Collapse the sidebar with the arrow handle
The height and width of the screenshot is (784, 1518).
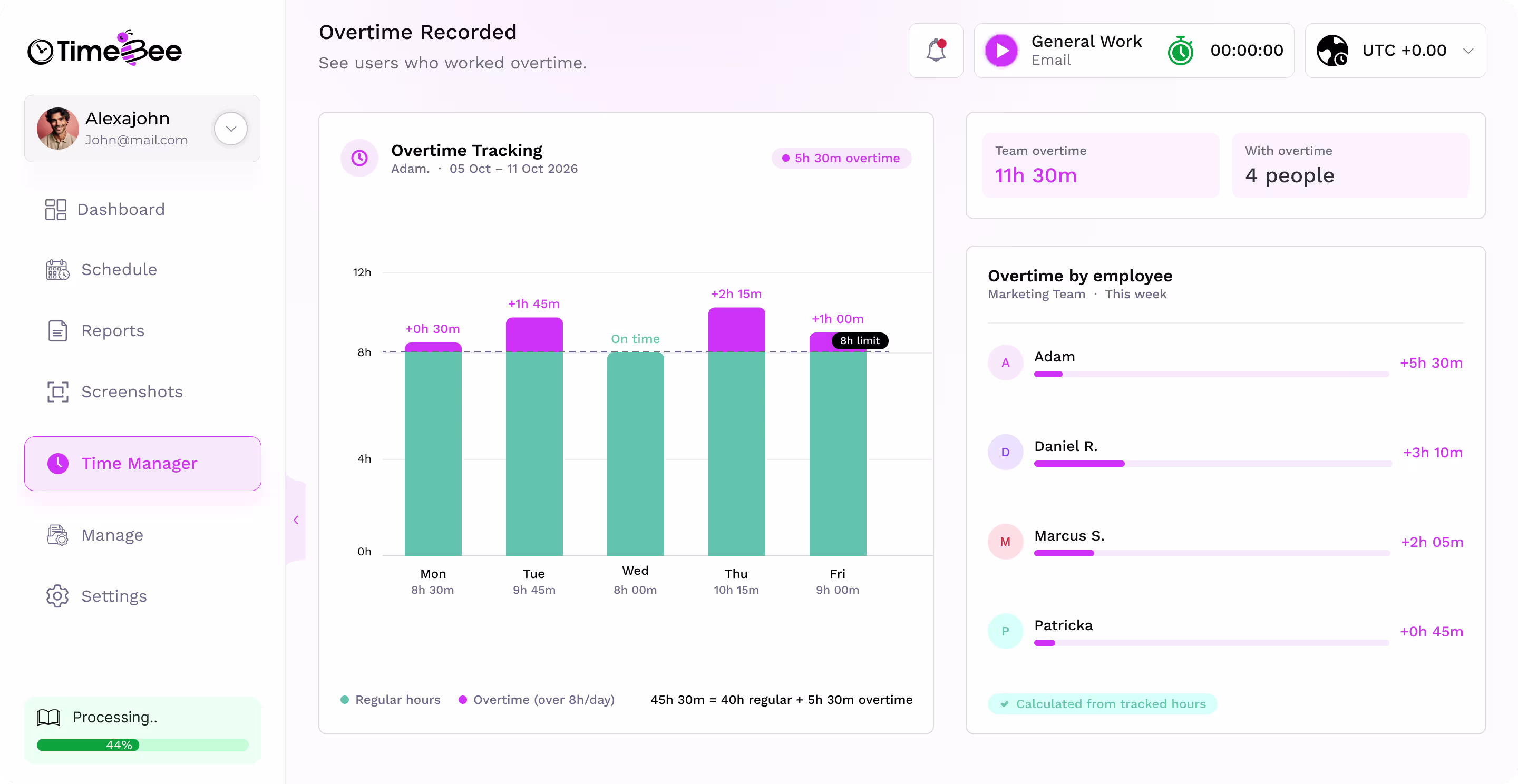pos(296,520)
